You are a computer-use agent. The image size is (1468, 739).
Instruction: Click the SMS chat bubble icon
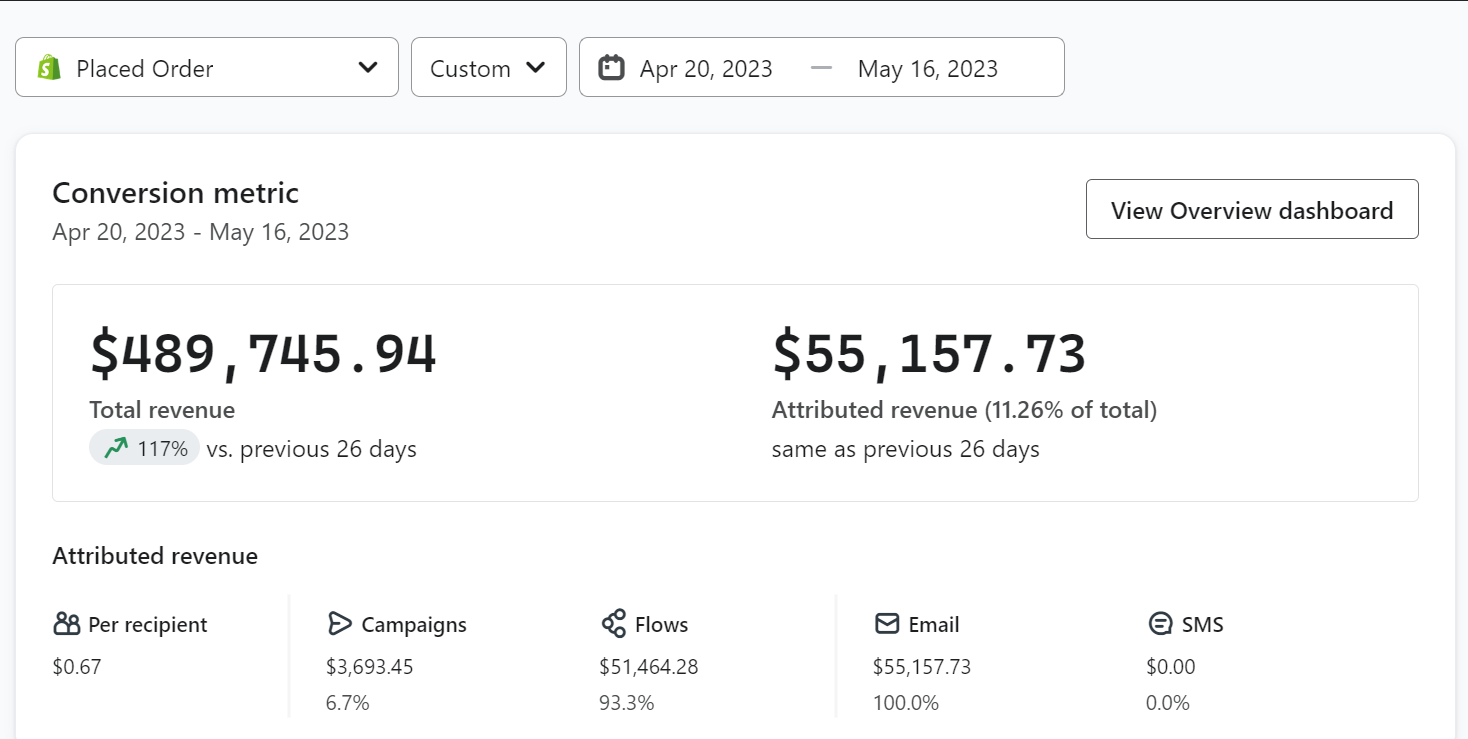point(1160,624)
